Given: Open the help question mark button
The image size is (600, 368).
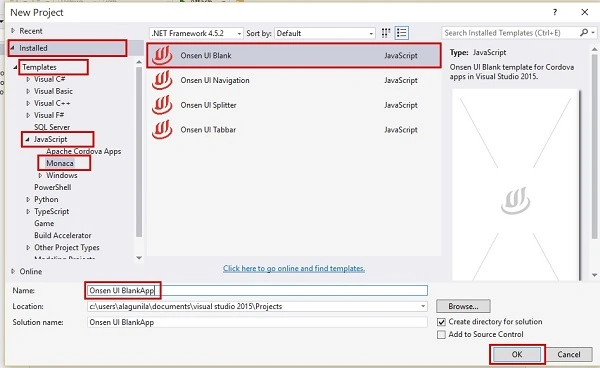Looking at the screenshot, I should pyautogui.click(x=555, y=12).
